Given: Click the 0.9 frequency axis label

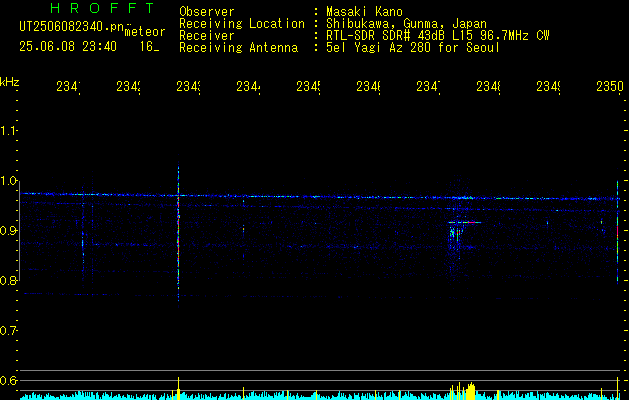Looking at the screenshot, I should (x=8, y=231).
